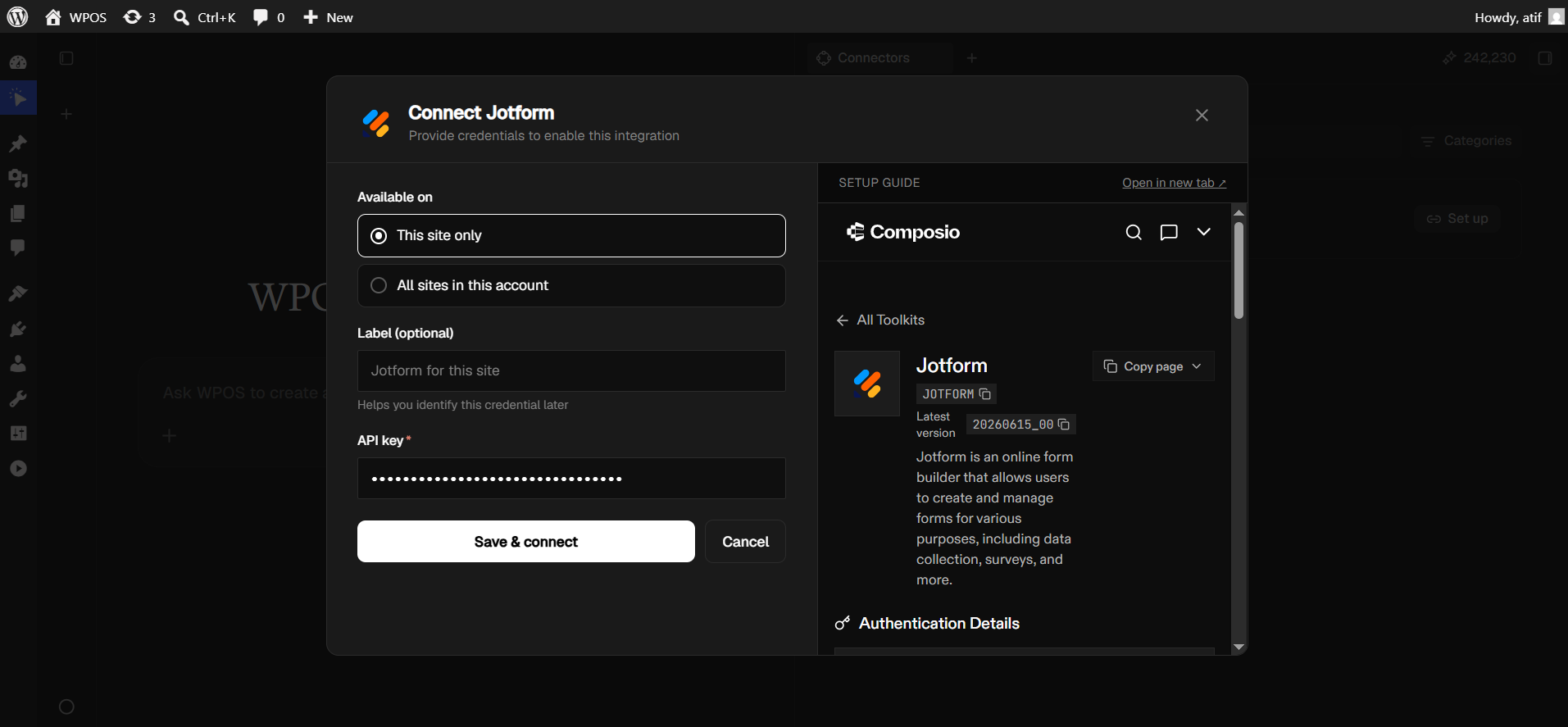Click the setup guide scrollbar thumb

pyautogui.click(x=1238, y=270)
